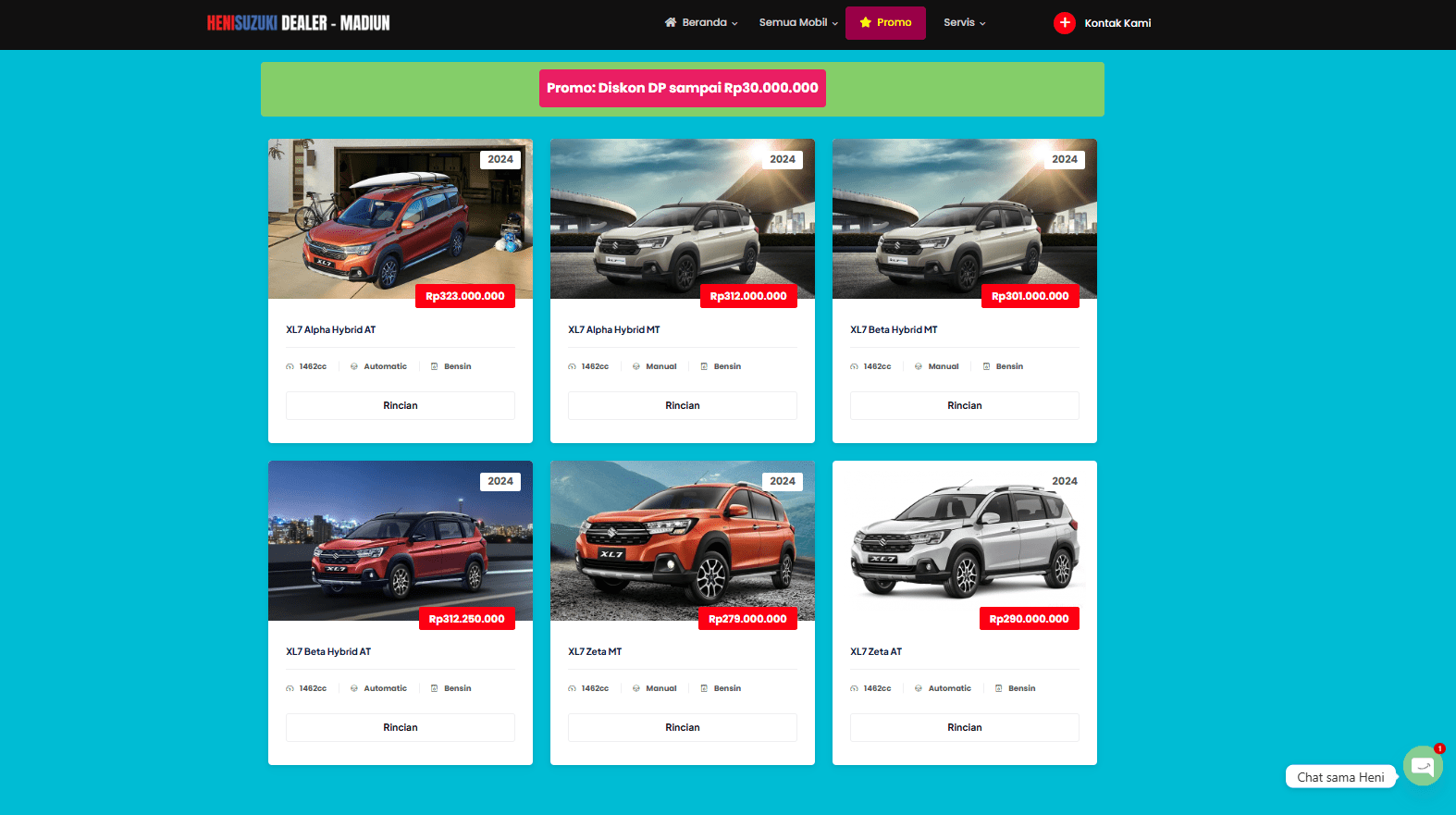Open the Servis dropdown menu

(x=964, y=22)
